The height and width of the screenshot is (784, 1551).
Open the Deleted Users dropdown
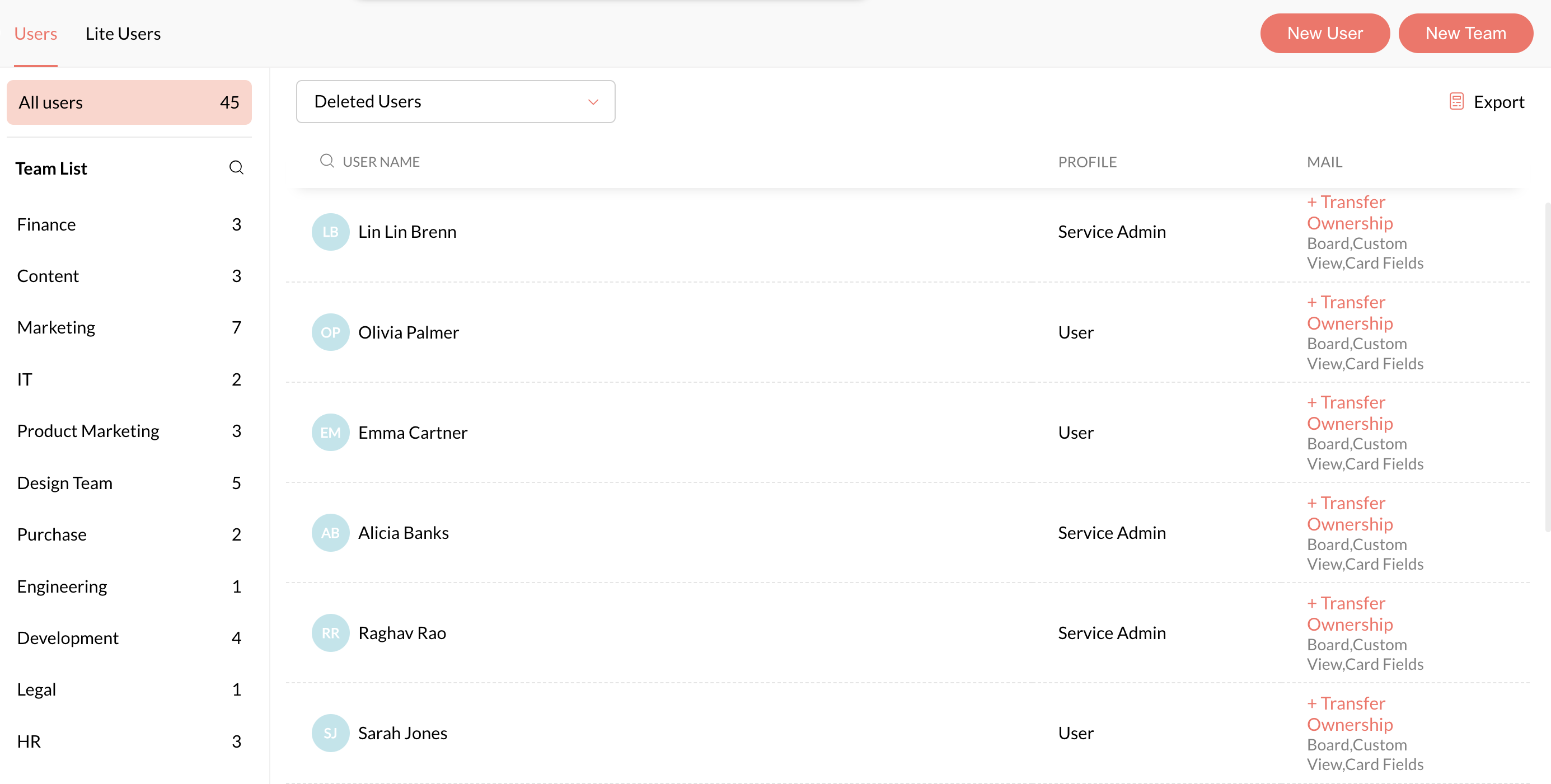pos(454,101)
